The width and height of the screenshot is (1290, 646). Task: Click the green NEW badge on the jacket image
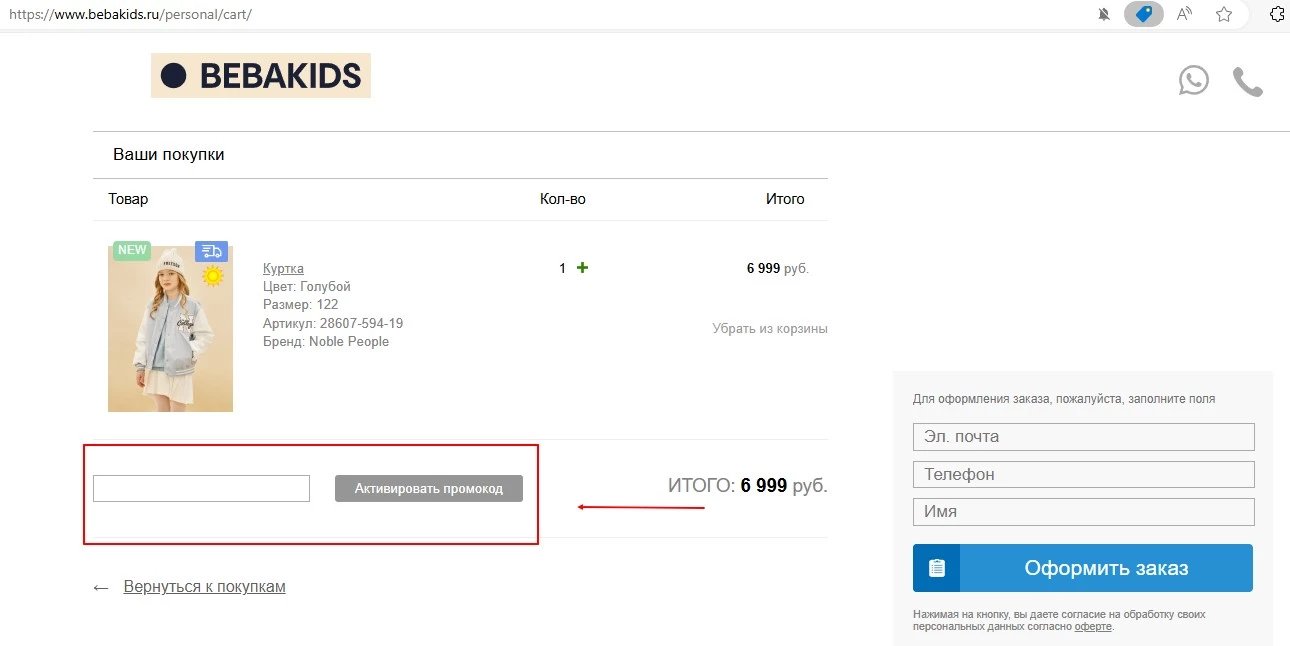131,249
